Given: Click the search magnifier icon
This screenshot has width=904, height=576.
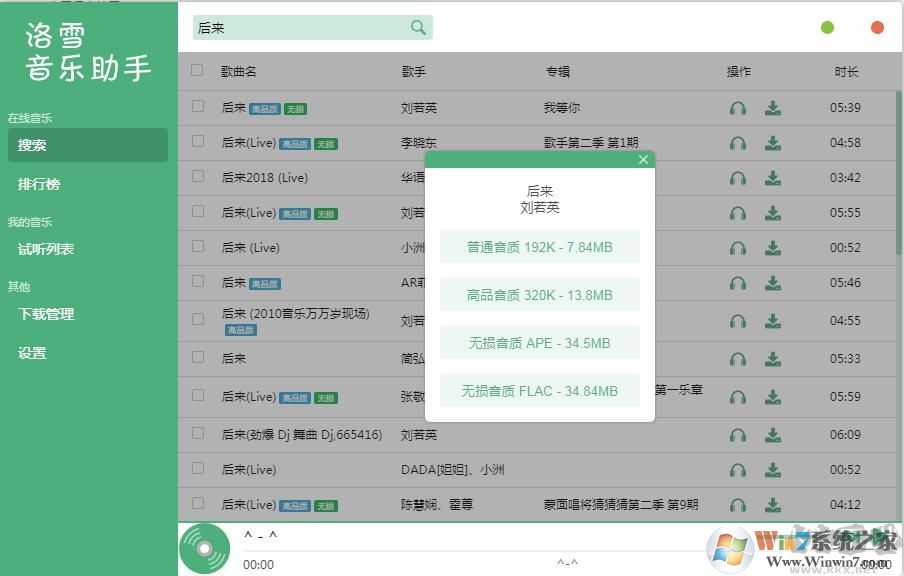Looking at the screenshot, I should [x=418, y=28].
